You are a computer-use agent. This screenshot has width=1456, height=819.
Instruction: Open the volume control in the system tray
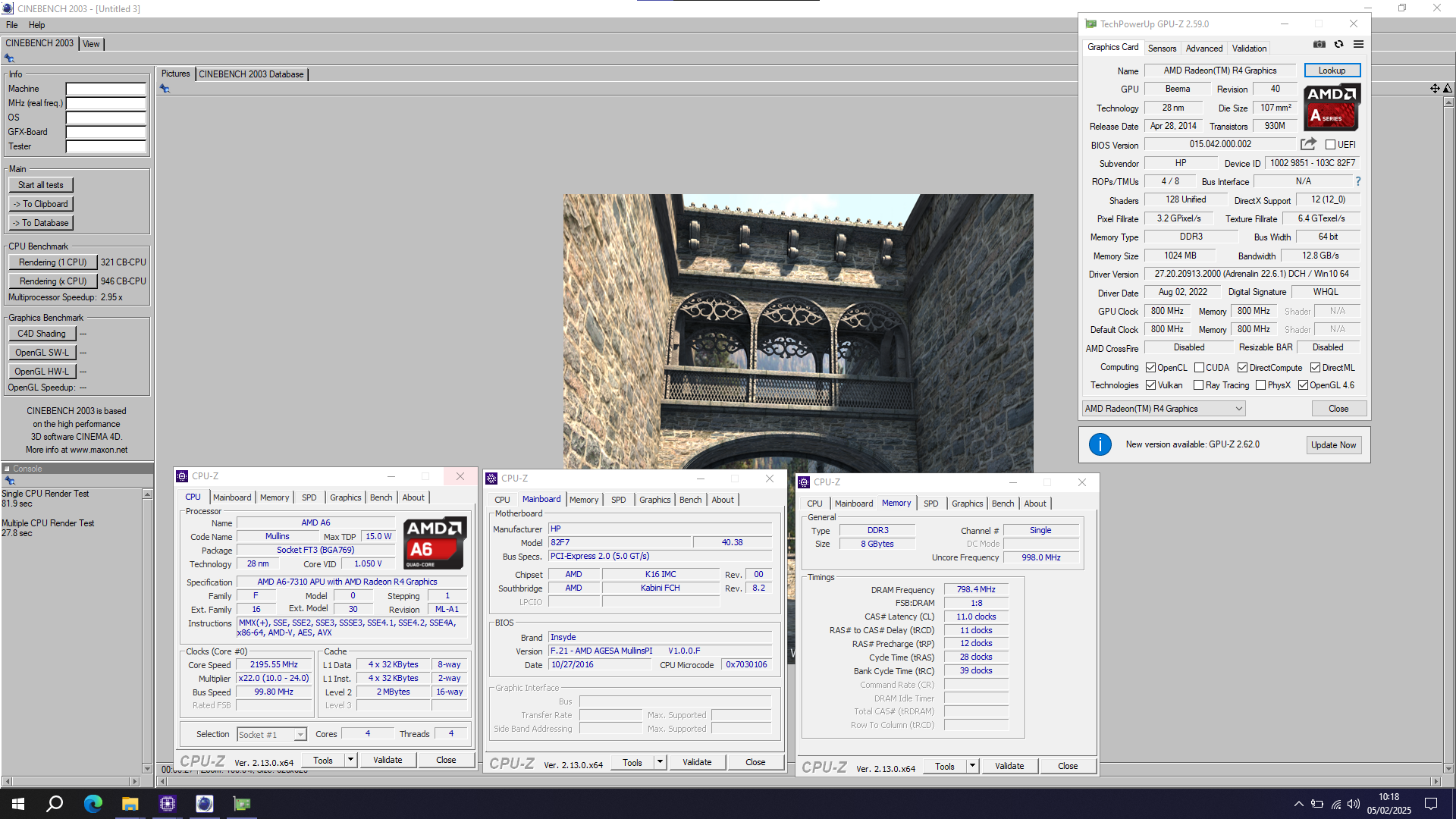tap(1354, 804)
